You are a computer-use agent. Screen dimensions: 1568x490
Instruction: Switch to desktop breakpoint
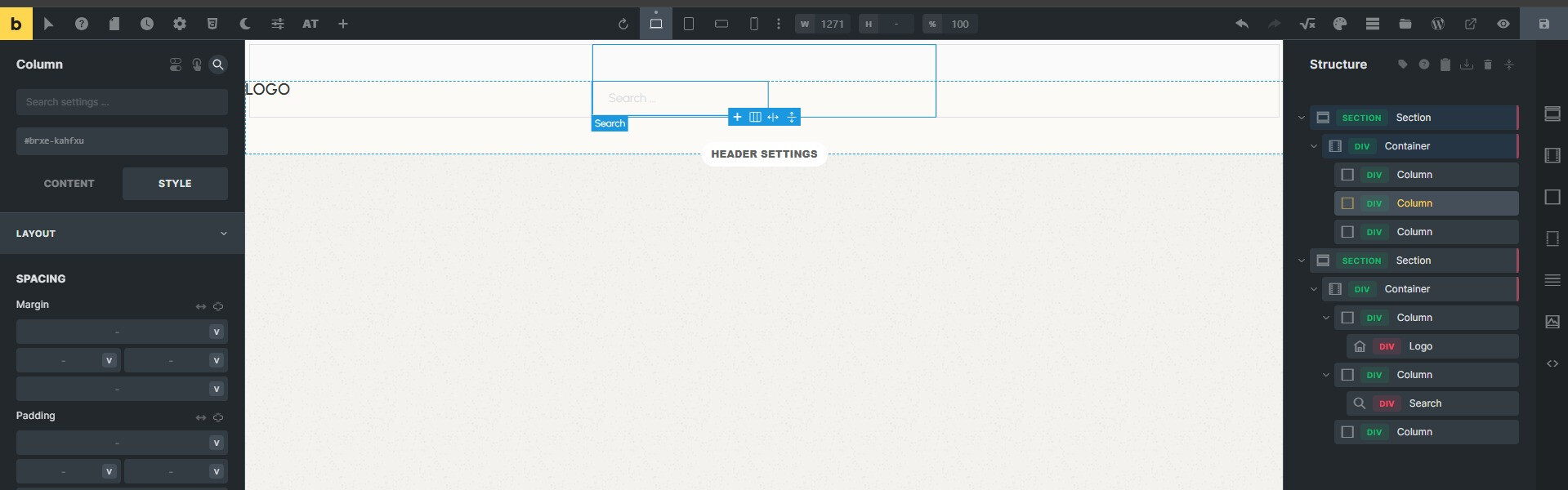coord(656,24)
